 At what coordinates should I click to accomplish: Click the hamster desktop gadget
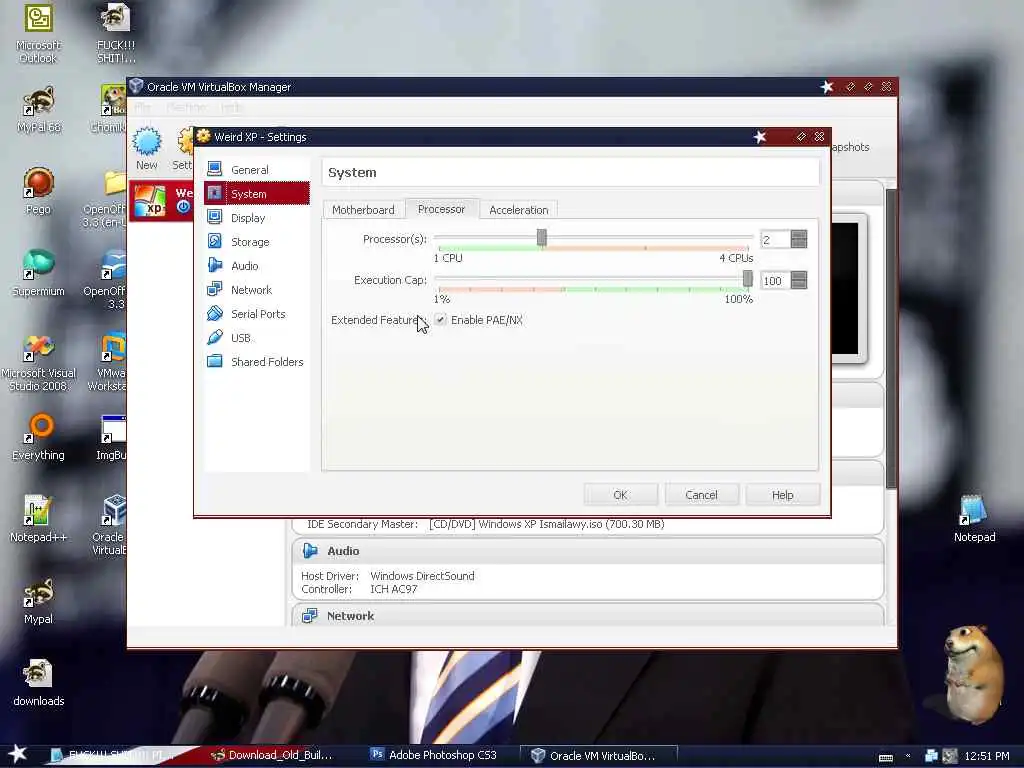pos(972,674)
